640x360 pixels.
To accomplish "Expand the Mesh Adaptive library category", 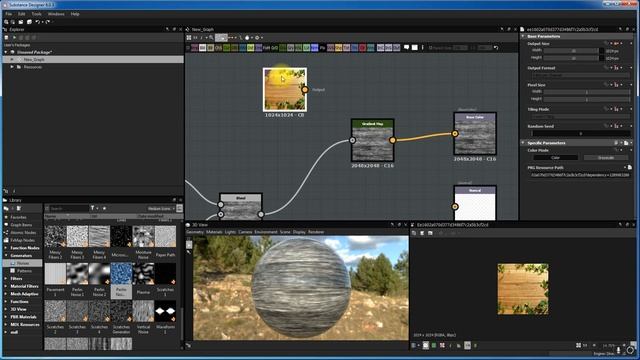I will coord(6,294).
